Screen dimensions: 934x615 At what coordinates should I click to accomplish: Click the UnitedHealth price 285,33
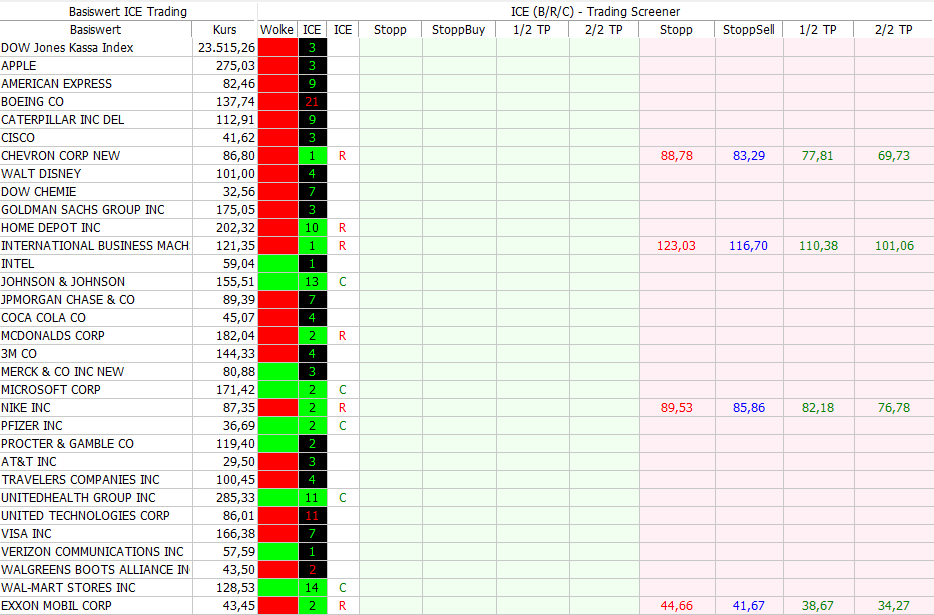coord(235,498)
